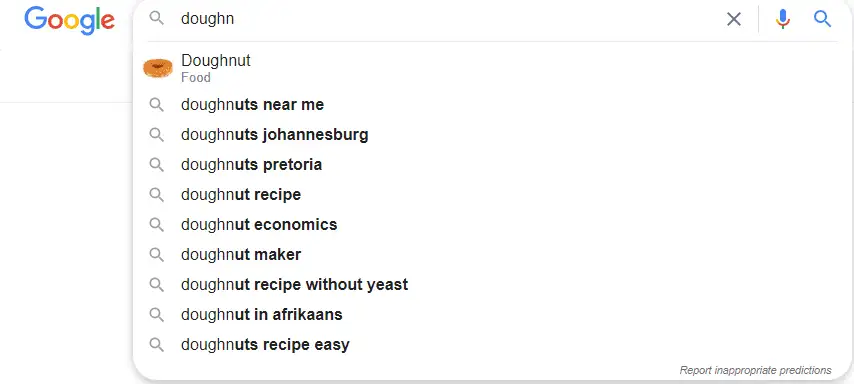Image resolution: width=854 pixels, height=384 pixels.
Task: Choose suggestion 'doughnuts pretoria'
Action: (x=492, y=164)
